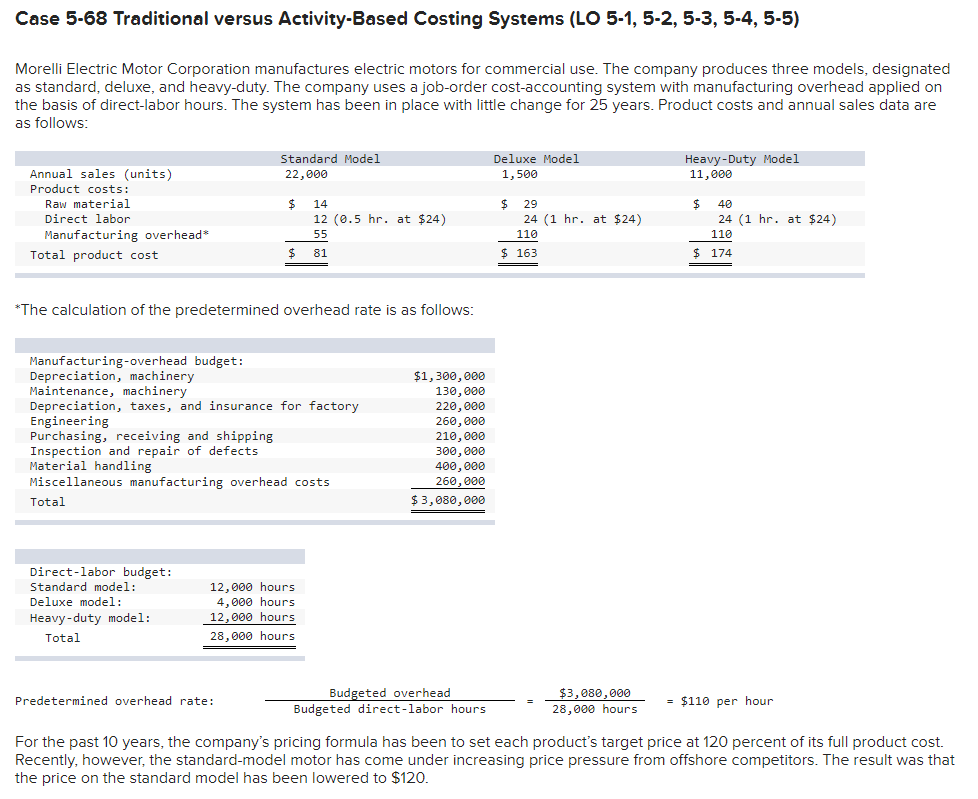
Task: Click the 1,500 annual sales value
Action: pos(520,174)
